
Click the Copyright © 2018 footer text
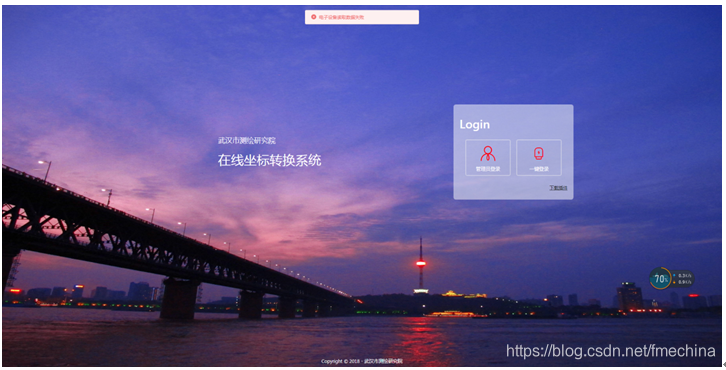362,361
